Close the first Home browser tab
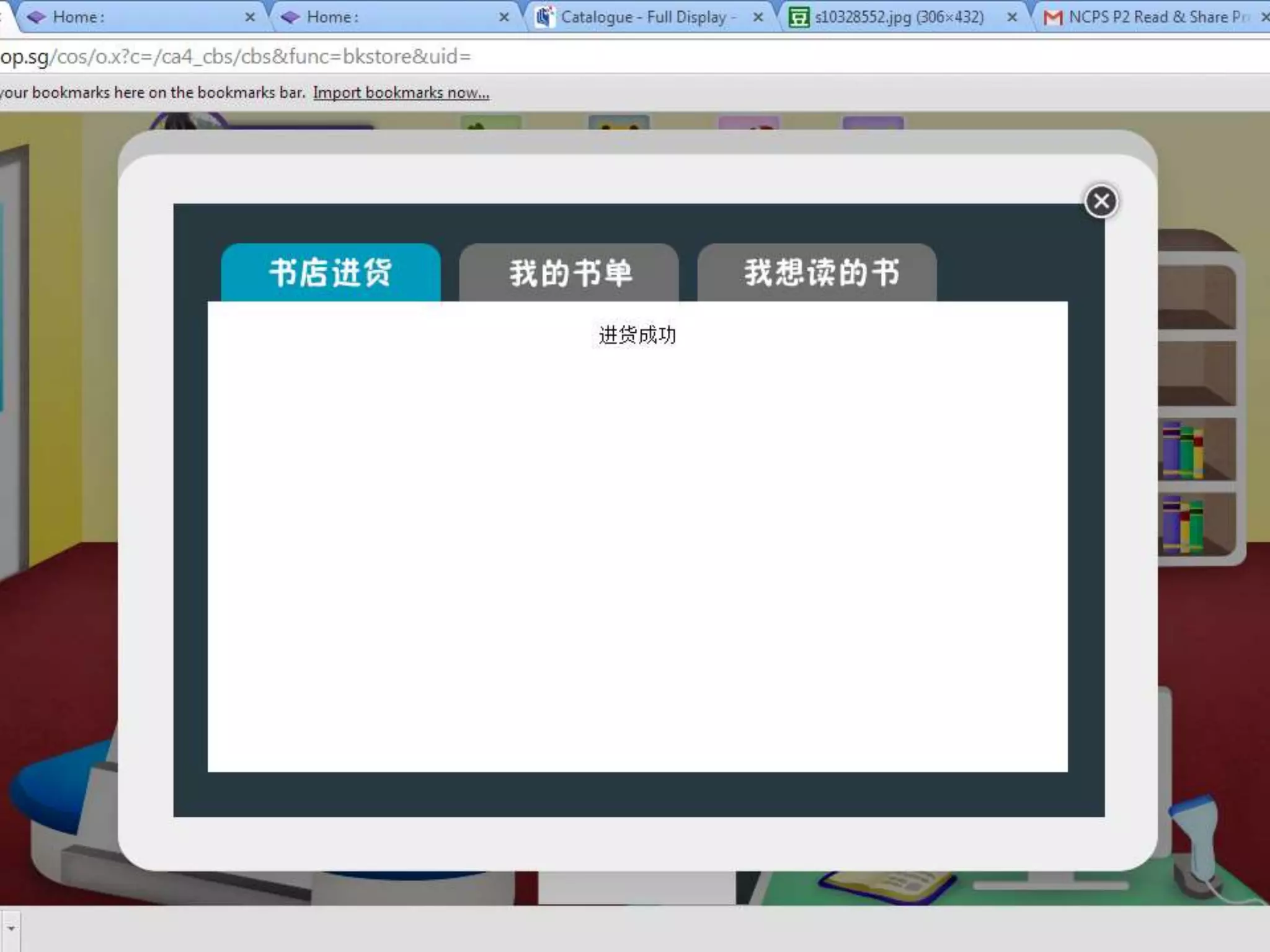Viewport: 1270px width, 952px height. pyautogui.click(x=250, y=17)
